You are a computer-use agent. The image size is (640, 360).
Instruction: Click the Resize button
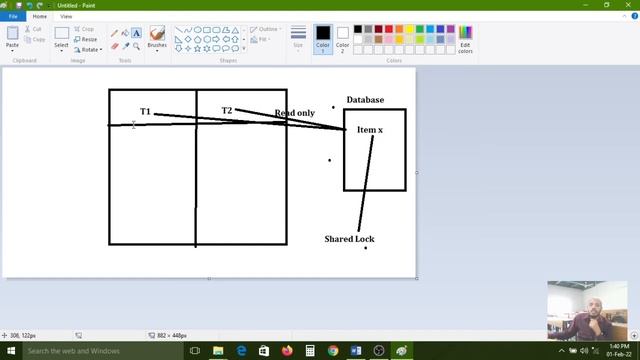(x=86, y=40)
